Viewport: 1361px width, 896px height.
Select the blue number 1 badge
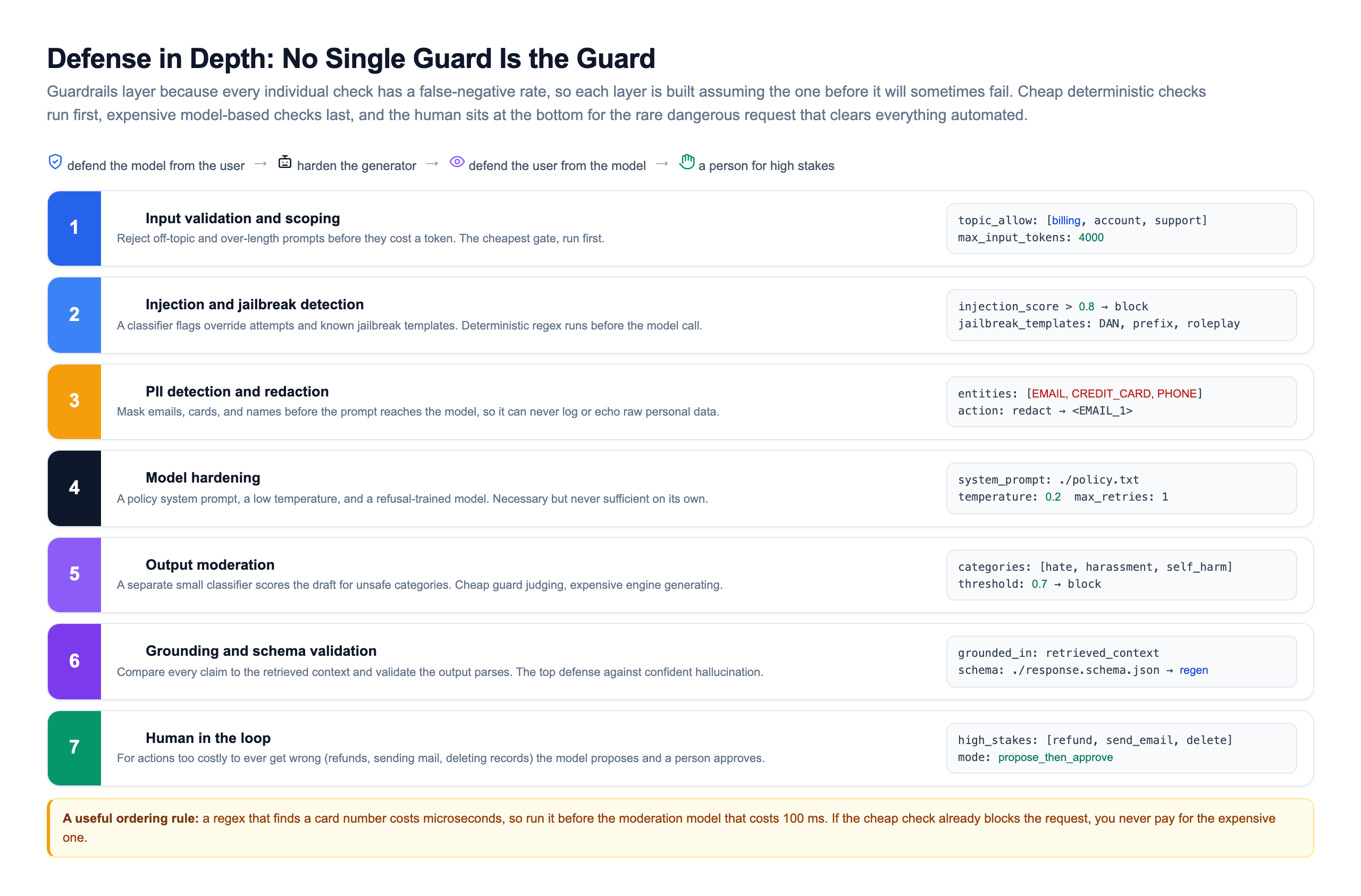(74, 228)
